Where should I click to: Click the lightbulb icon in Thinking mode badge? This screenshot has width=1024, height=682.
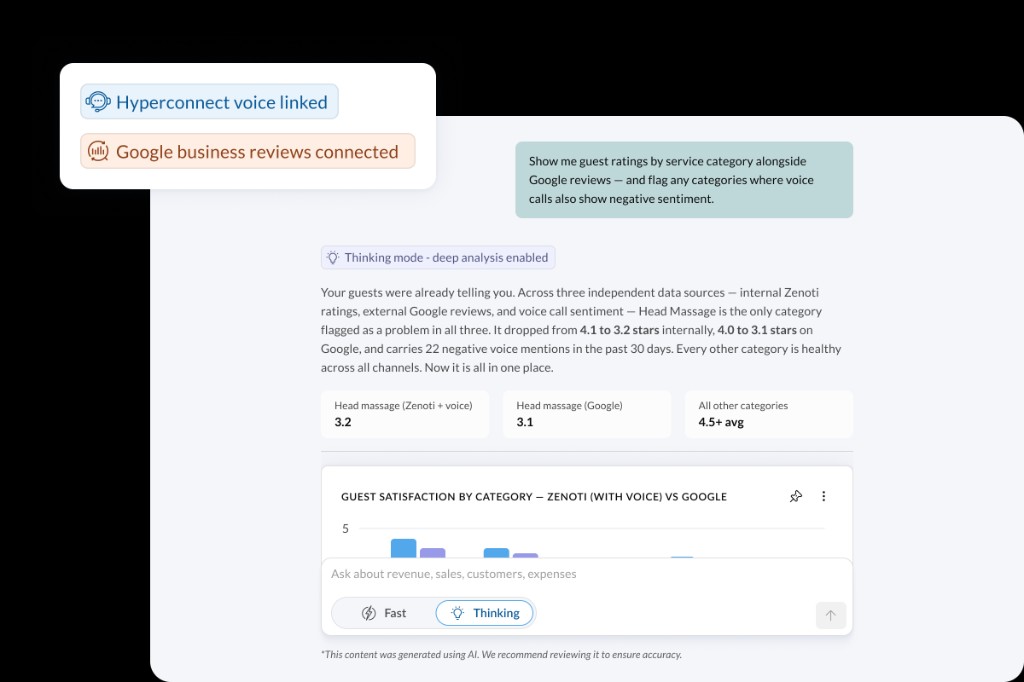click(x=332, y=257)
